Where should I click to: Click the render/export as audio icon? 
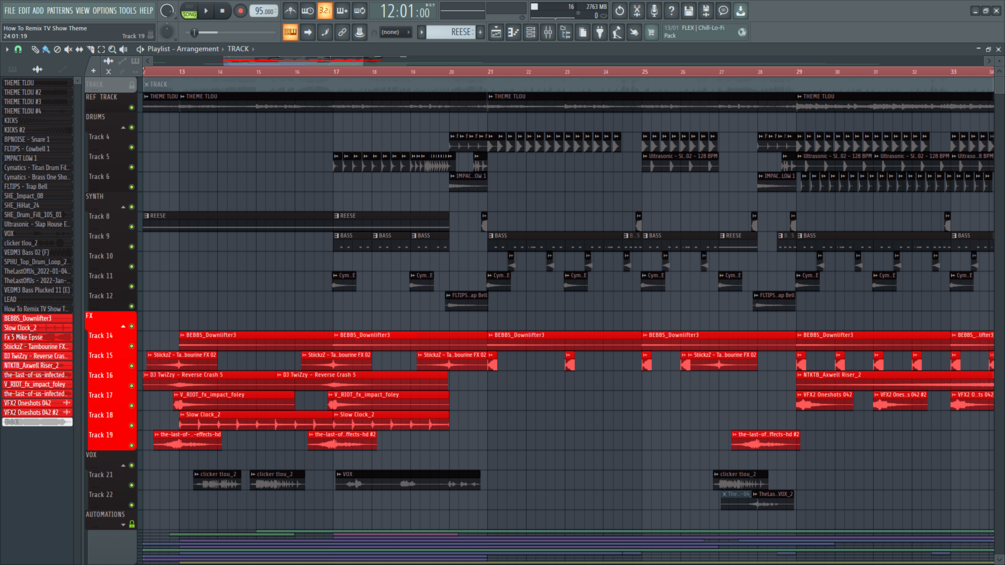click(x=706, y=11)
